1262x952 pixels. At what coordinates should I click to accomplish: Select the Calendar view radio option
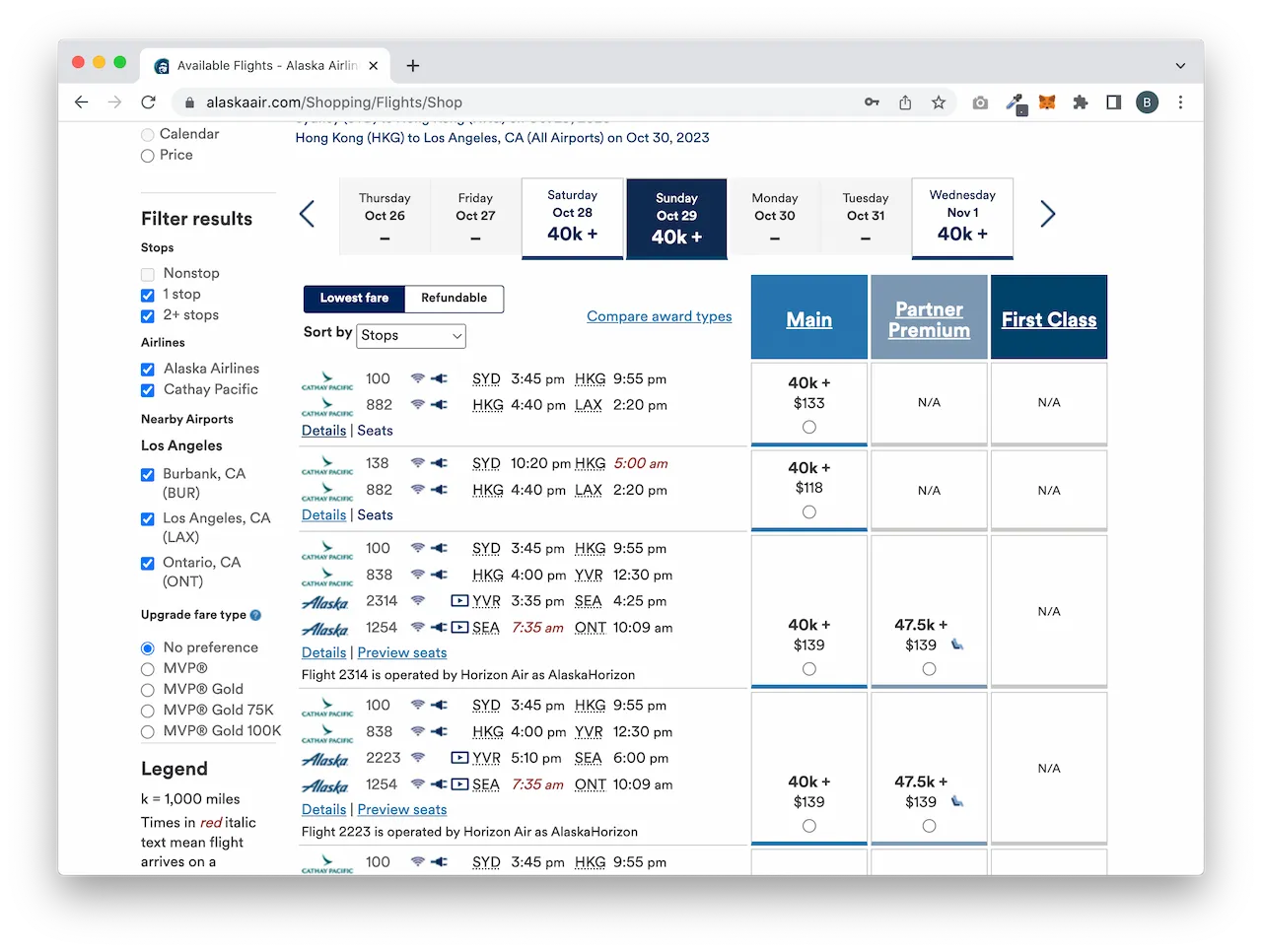point(148,135)
